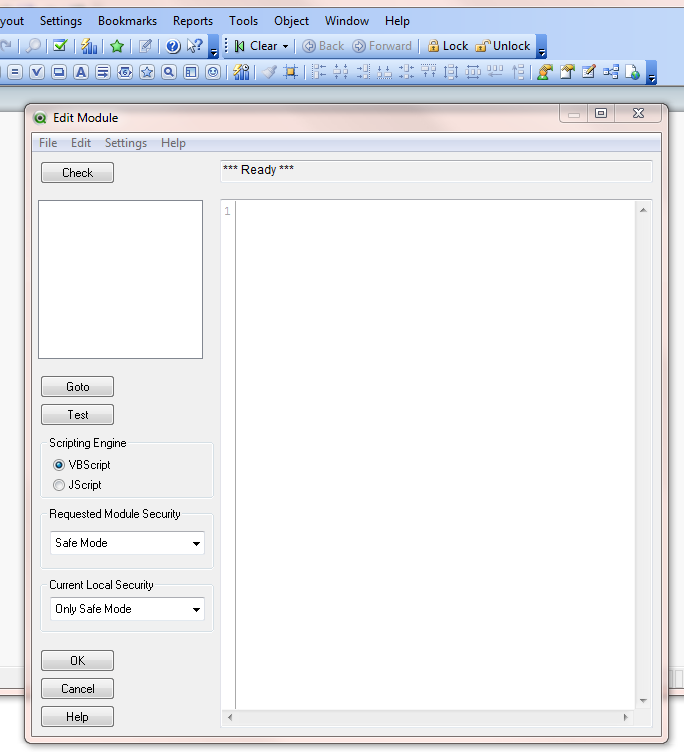Open the Clear button dropdown arrow
This screenshot has width=684, height=752.
coord(285,47)
